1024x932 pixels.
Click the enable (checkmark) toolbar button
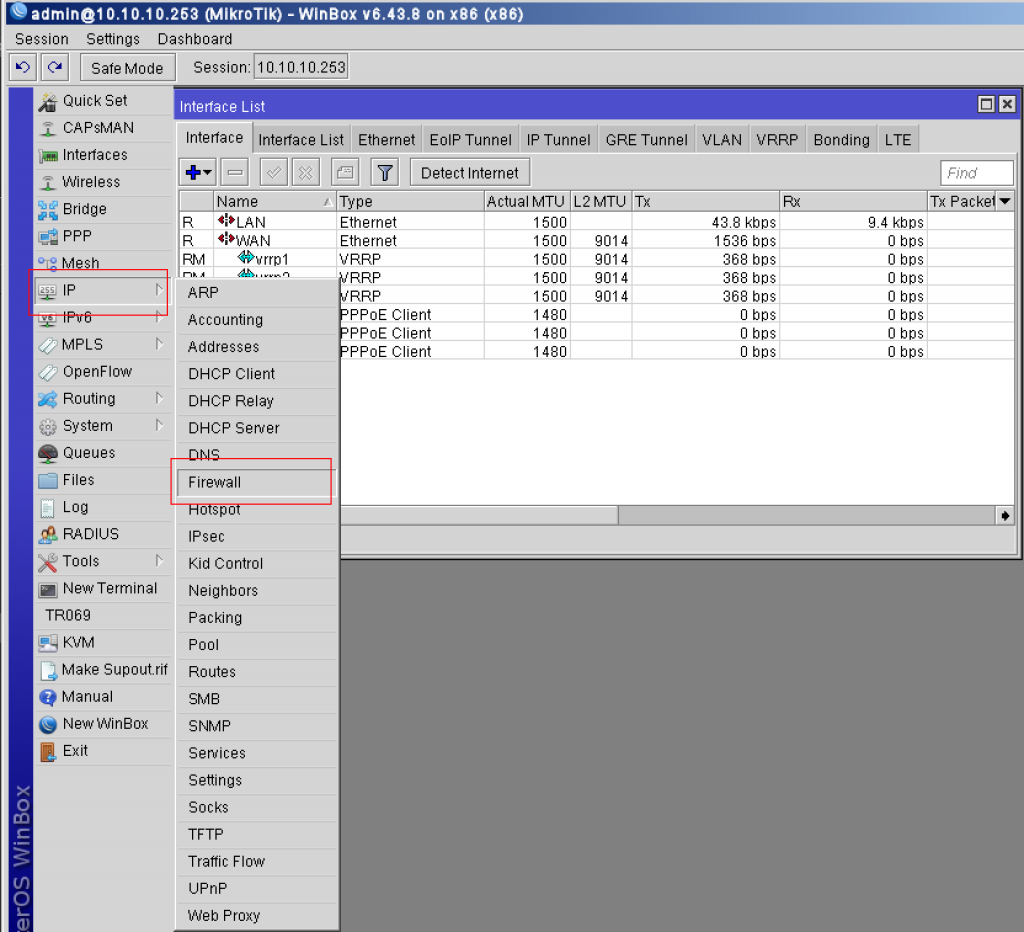(x=274, y=173)
